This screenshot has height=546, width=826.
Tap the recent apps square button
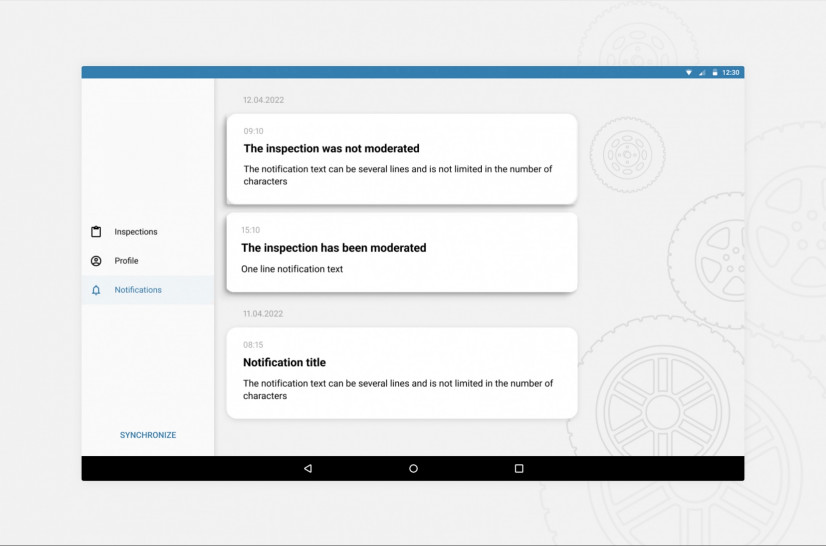519,468
